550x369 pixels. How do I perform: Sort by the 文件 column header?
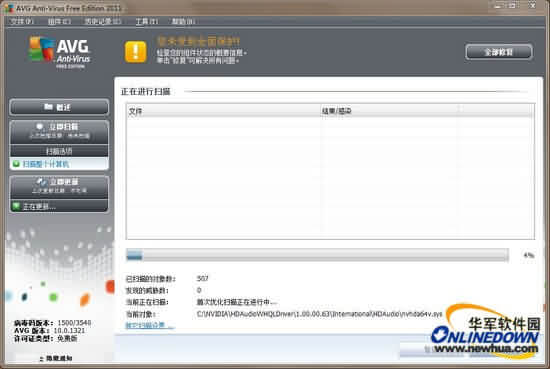click(223, 111)
